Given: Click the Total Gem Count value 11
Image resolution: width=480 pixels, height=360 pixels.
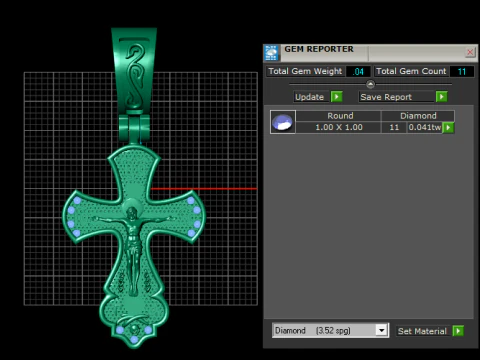Looking at the screenshot, I should [462, 71].
